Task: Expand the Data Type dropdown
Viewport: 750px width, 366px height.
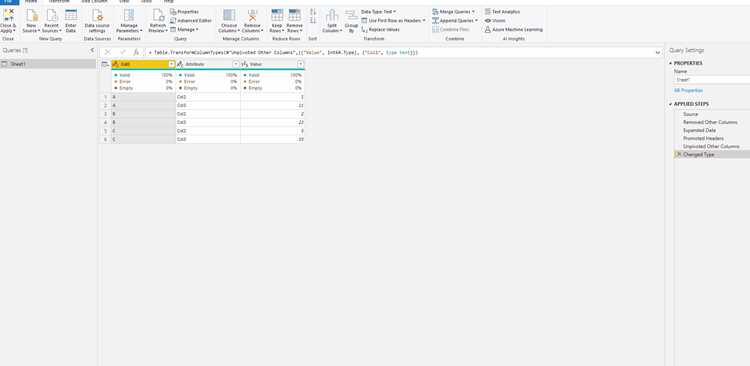Action: 378,11
